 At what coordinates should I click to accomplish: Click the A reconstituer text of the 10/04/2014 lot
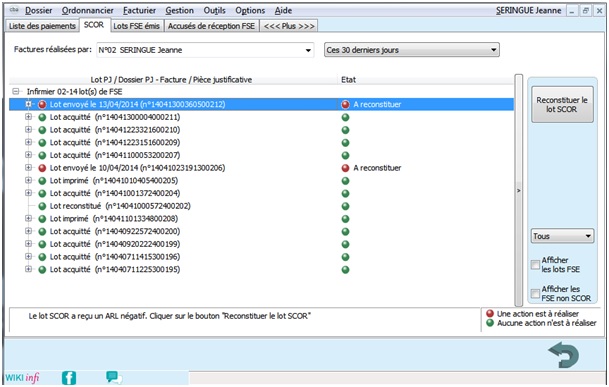tap(377, 168)
